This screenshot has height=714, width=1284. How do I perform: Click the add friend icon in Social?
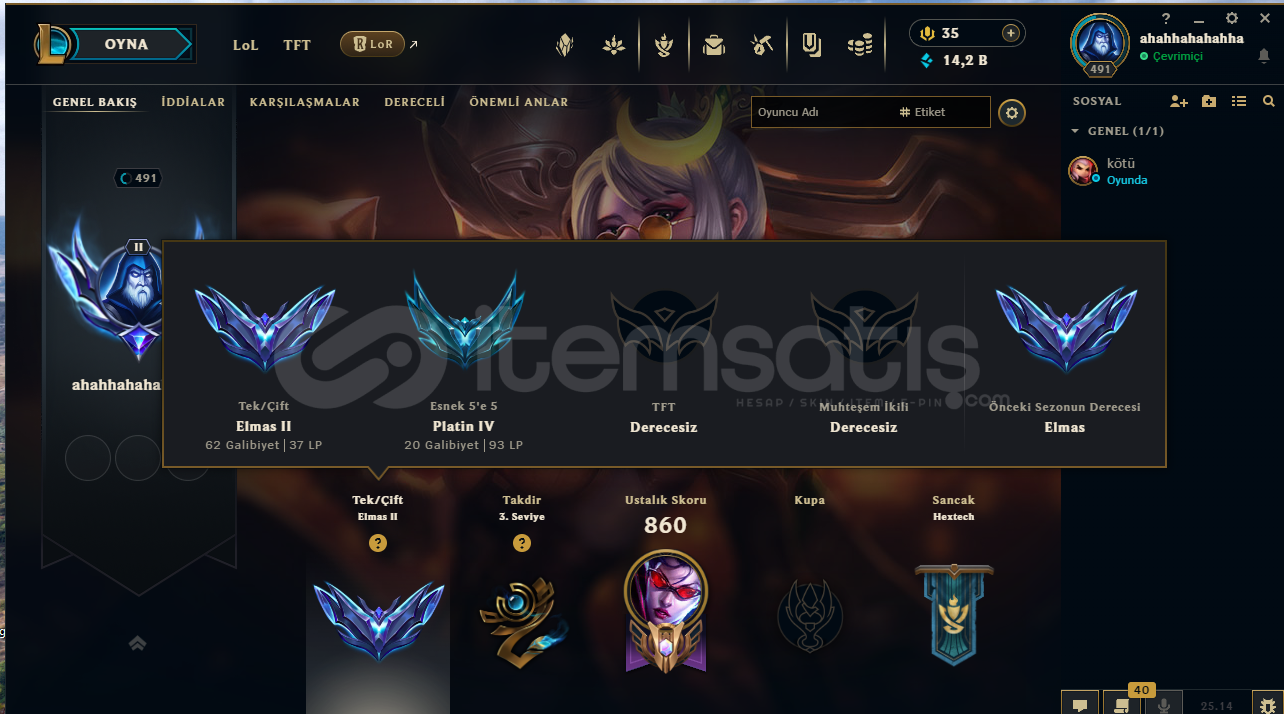click(1179, 101)
